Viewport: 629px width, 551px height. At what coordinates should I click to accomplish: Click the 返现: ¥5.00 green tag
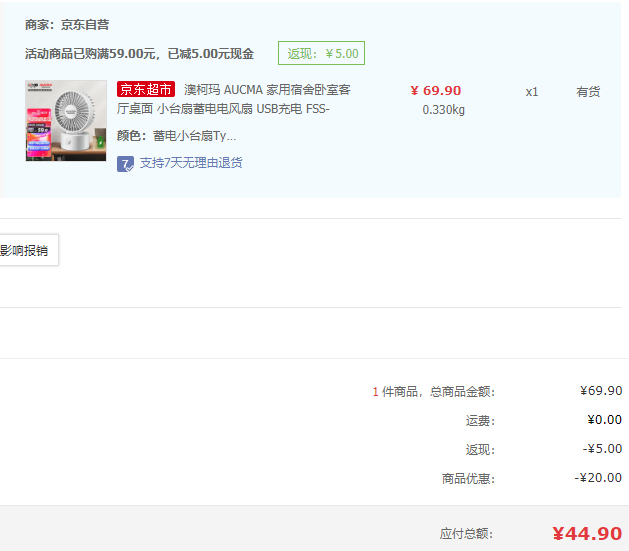321,53
